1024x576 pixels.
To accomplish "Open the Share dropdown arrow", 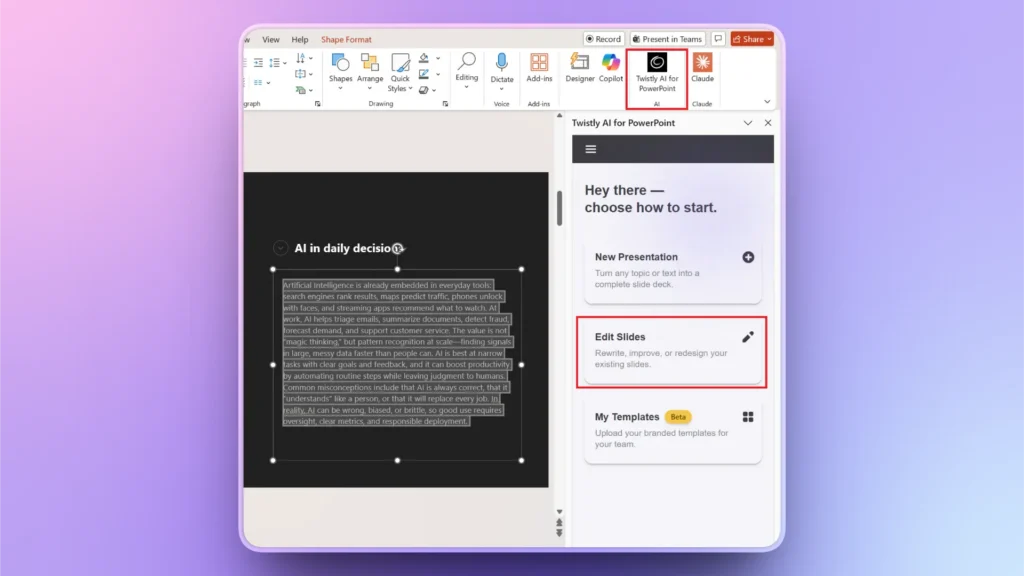I will click(x=770, y=39).
